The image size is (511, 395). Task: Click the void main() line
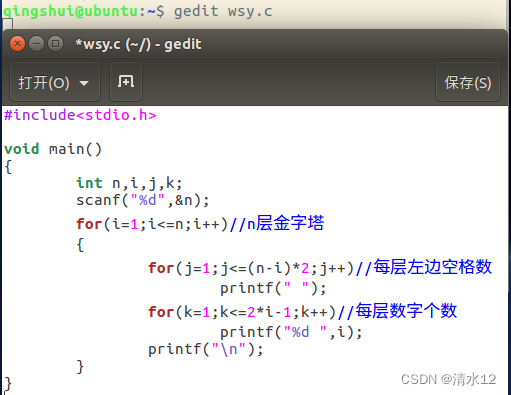click(53, 149)
